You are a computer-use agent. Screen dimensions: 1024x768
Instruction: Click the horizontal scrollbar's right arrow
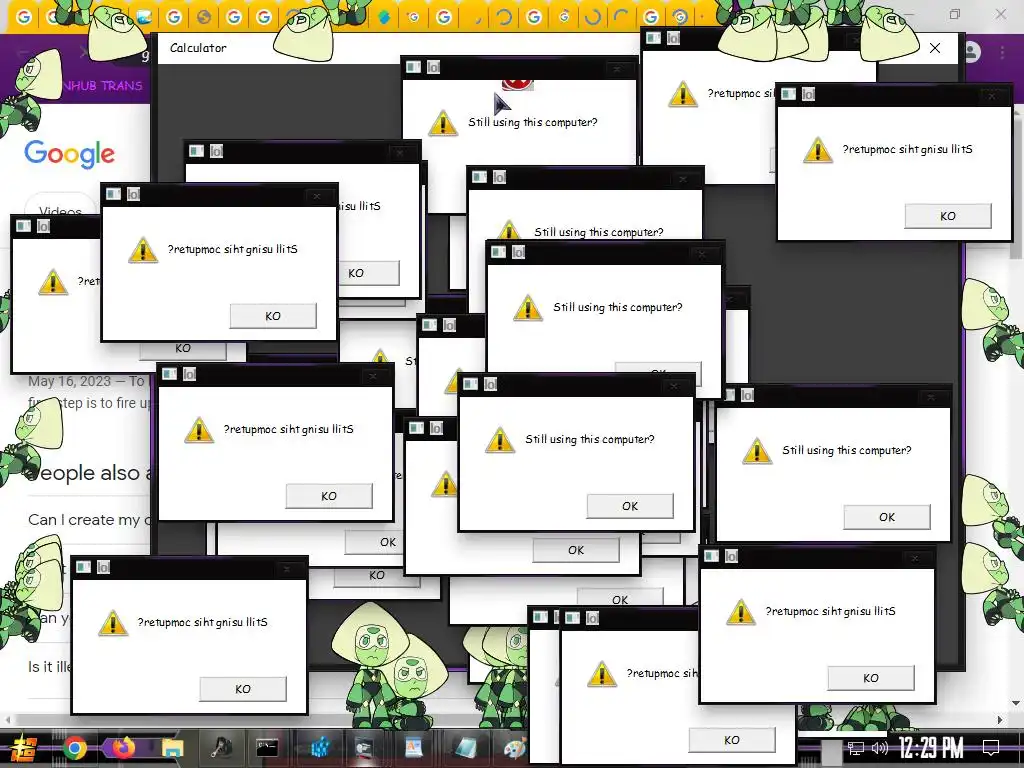pos(1000,720)
